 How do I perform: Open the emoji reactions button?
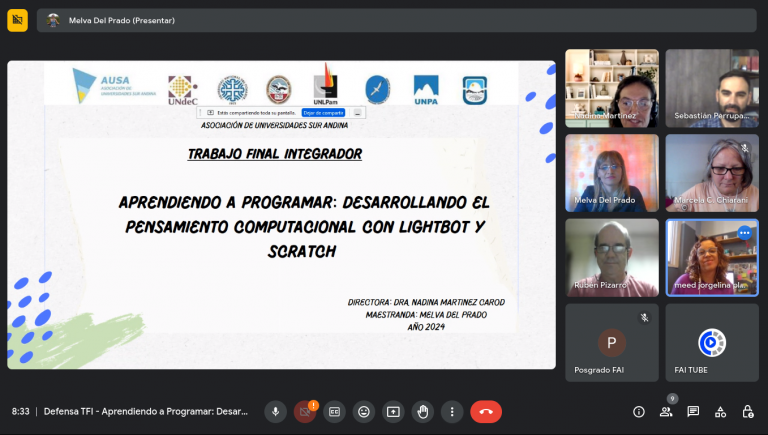point(364,412)
